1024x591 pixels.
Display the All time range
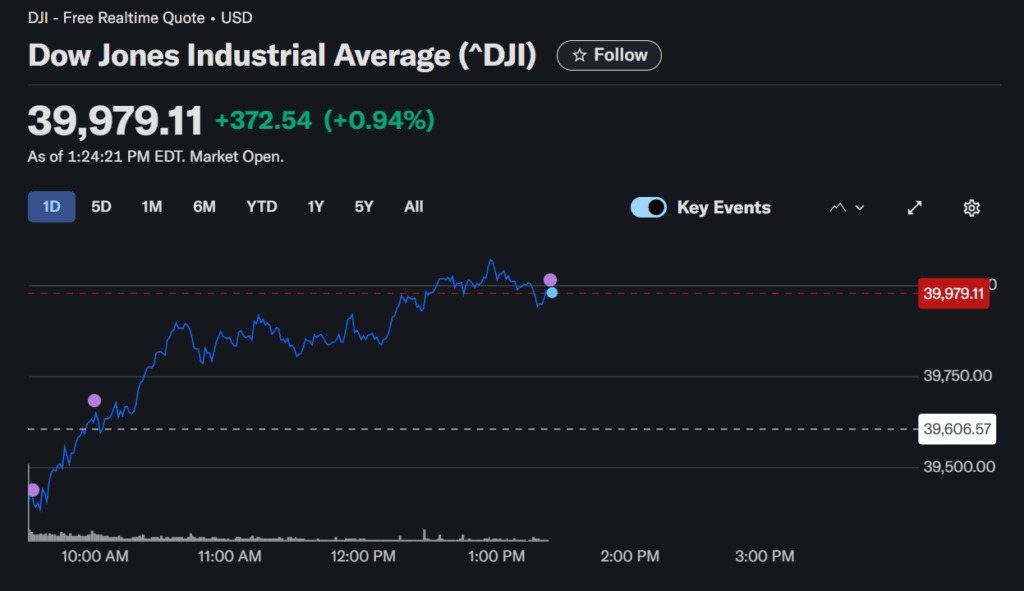pyautogui.click(x=413, y=207)
